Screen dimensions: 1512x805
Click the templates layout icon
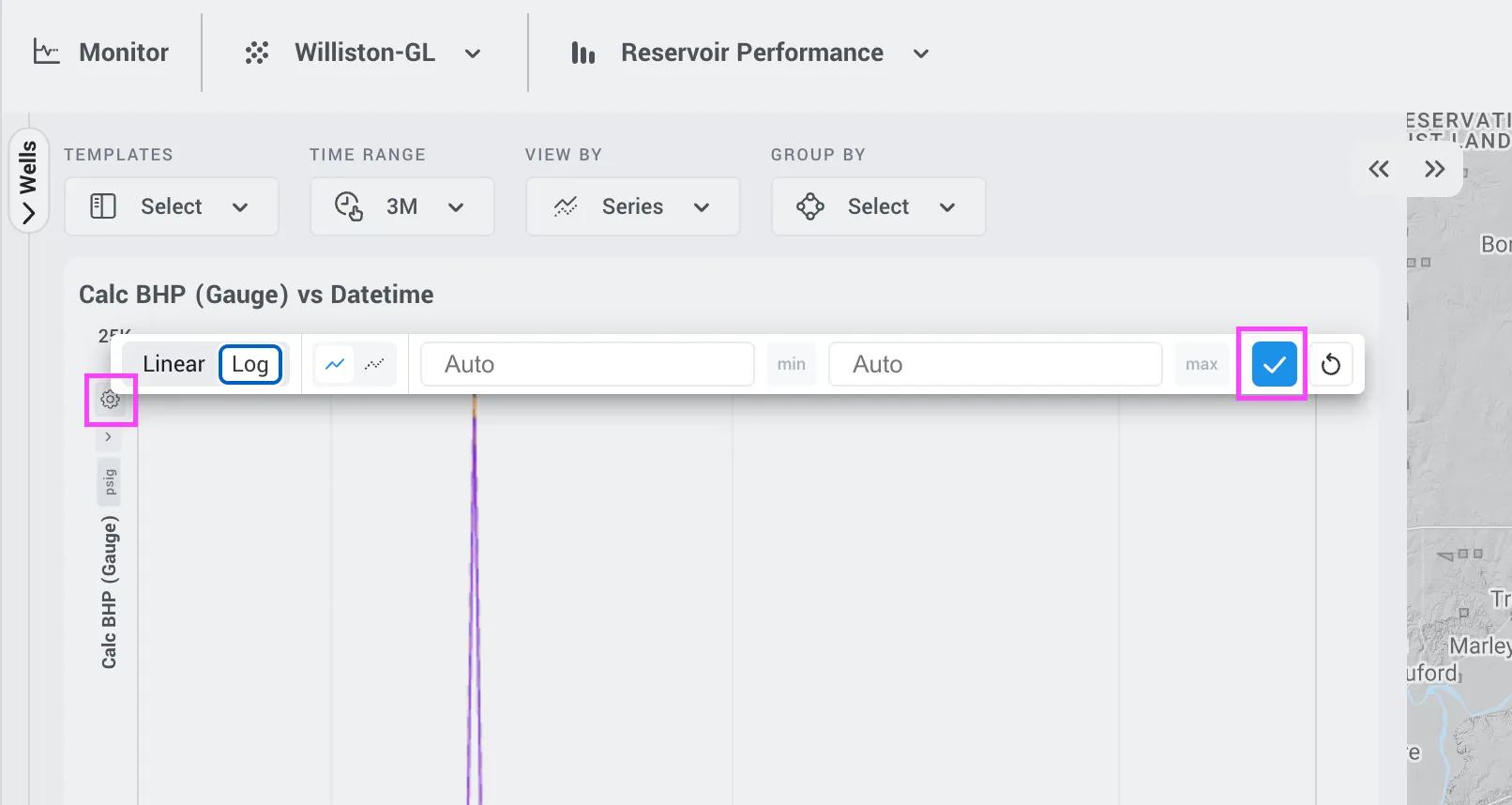click(x=103, y=206)
